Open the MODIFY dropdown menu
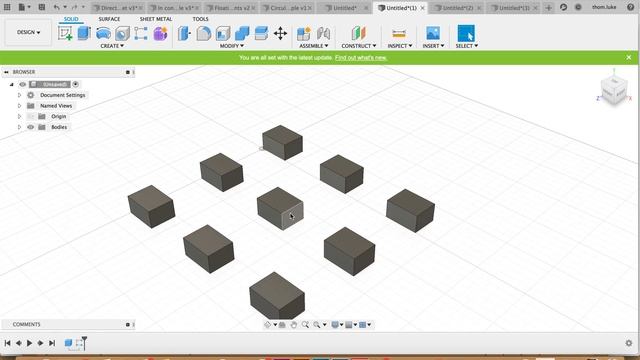 tap(232, 46)
